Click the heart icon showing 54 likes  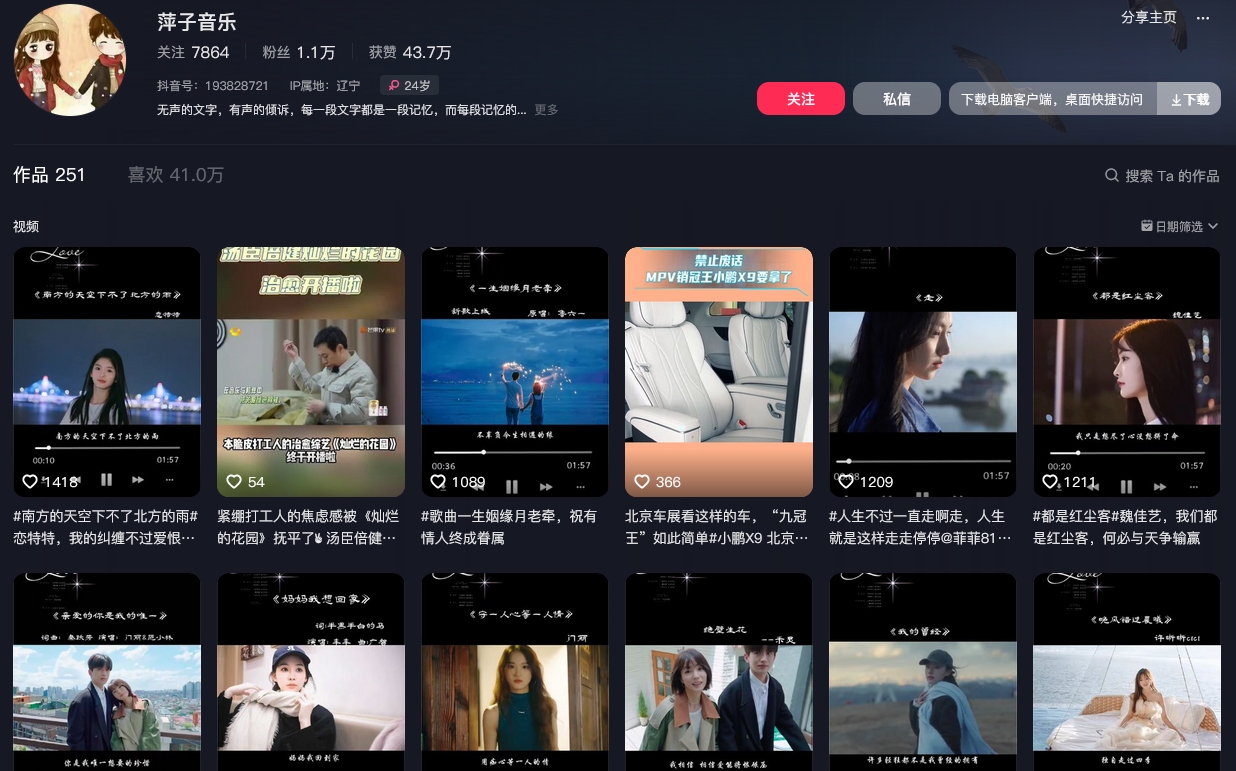pos(234,481)
